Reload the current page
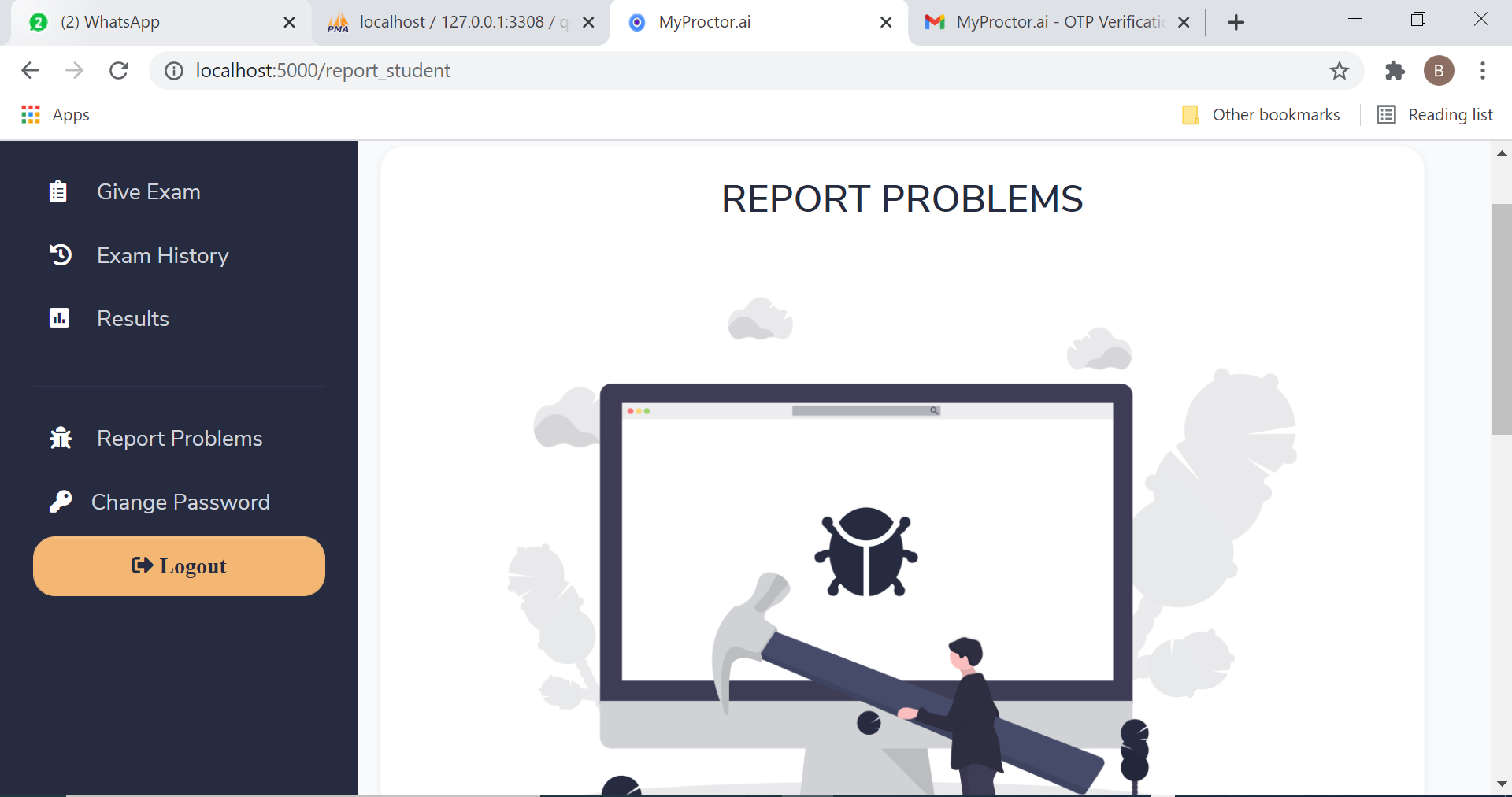Image resolution: width=1512 pixels, height=797 pixels. click(x=119, y=71)
